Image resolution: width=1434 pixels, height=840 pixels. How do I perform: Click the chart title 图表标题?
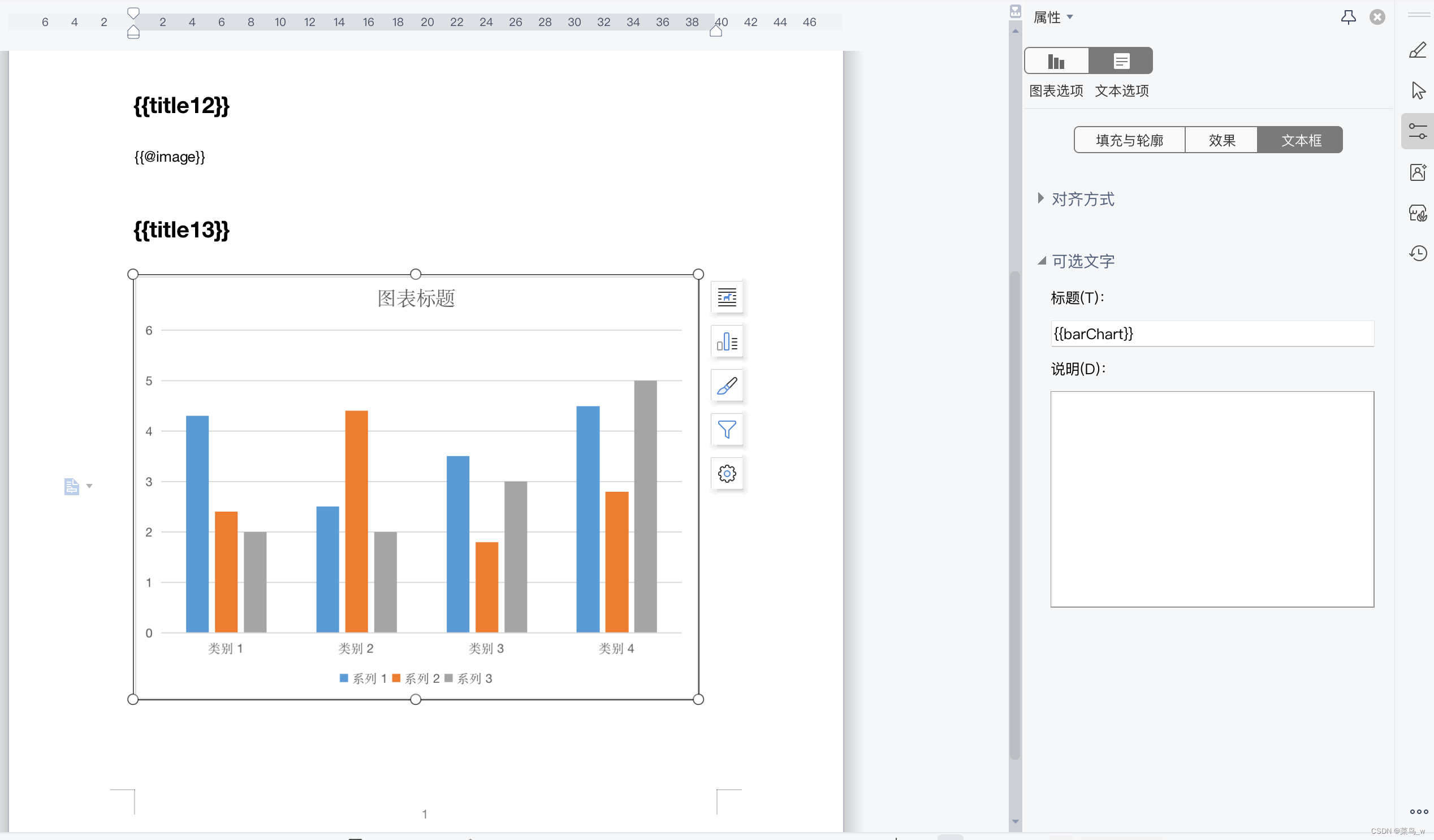pos(416,298)
